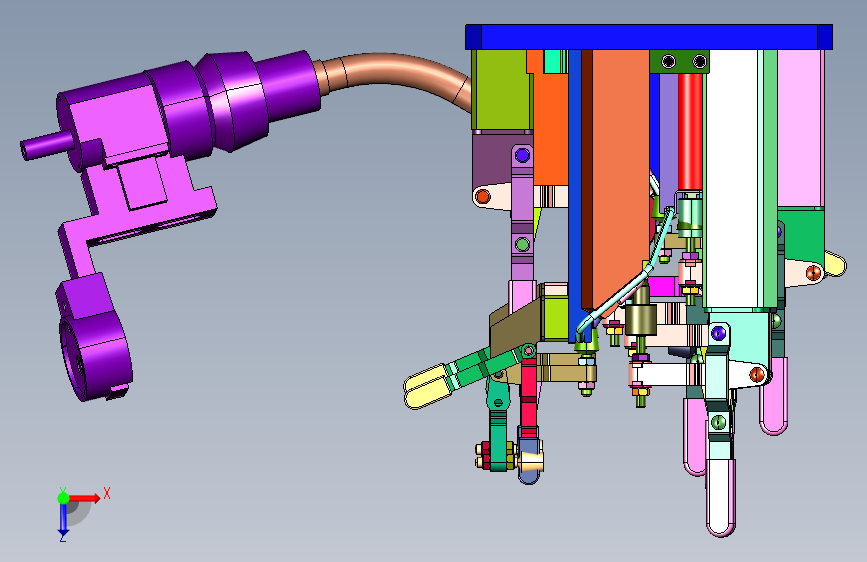Select the light pink block under the plate
Screen dimensions: 867x562
point(800,128)
